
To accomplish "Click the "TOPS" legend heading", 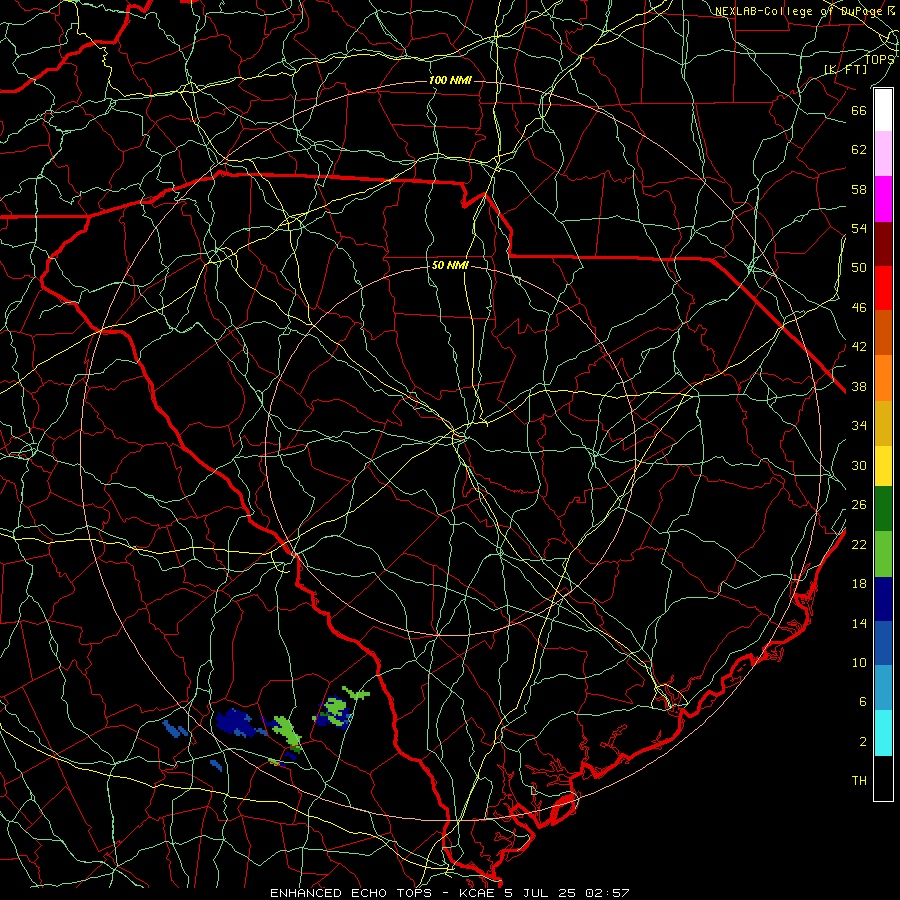I will click(879, 59).
